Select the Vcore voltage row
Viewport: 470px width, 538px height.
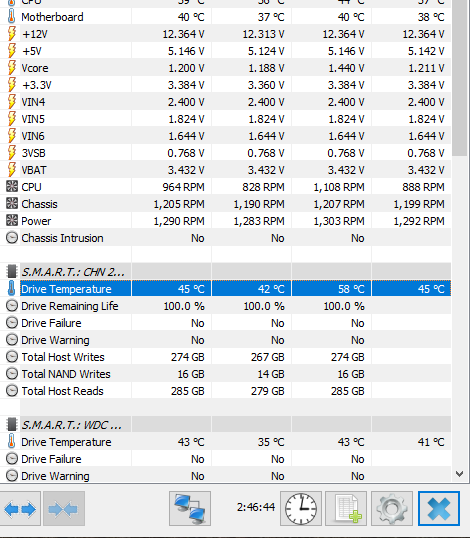pyautogui.click(x=225, y=68)
